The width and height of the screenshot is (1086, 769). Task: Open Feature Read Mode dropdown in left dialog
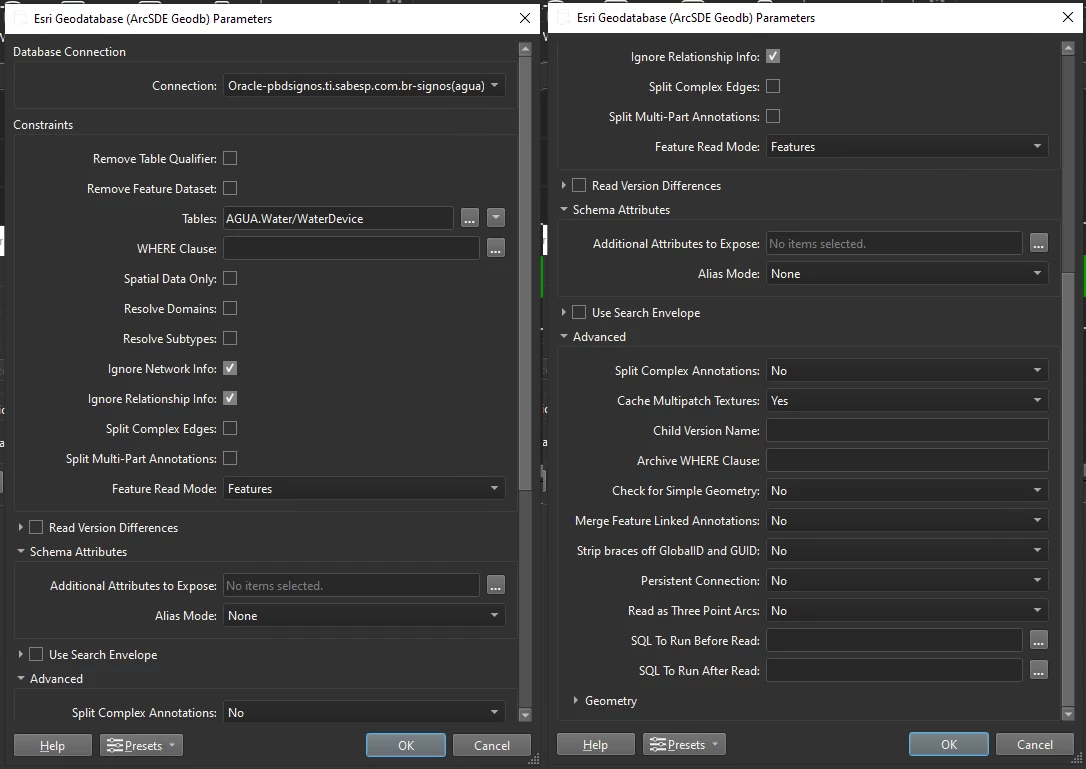(x=364, y=488)
